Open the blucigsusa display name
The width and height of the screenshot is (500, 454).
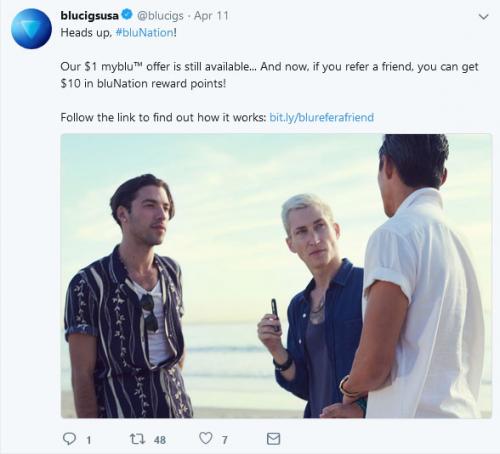coord(89,16)
